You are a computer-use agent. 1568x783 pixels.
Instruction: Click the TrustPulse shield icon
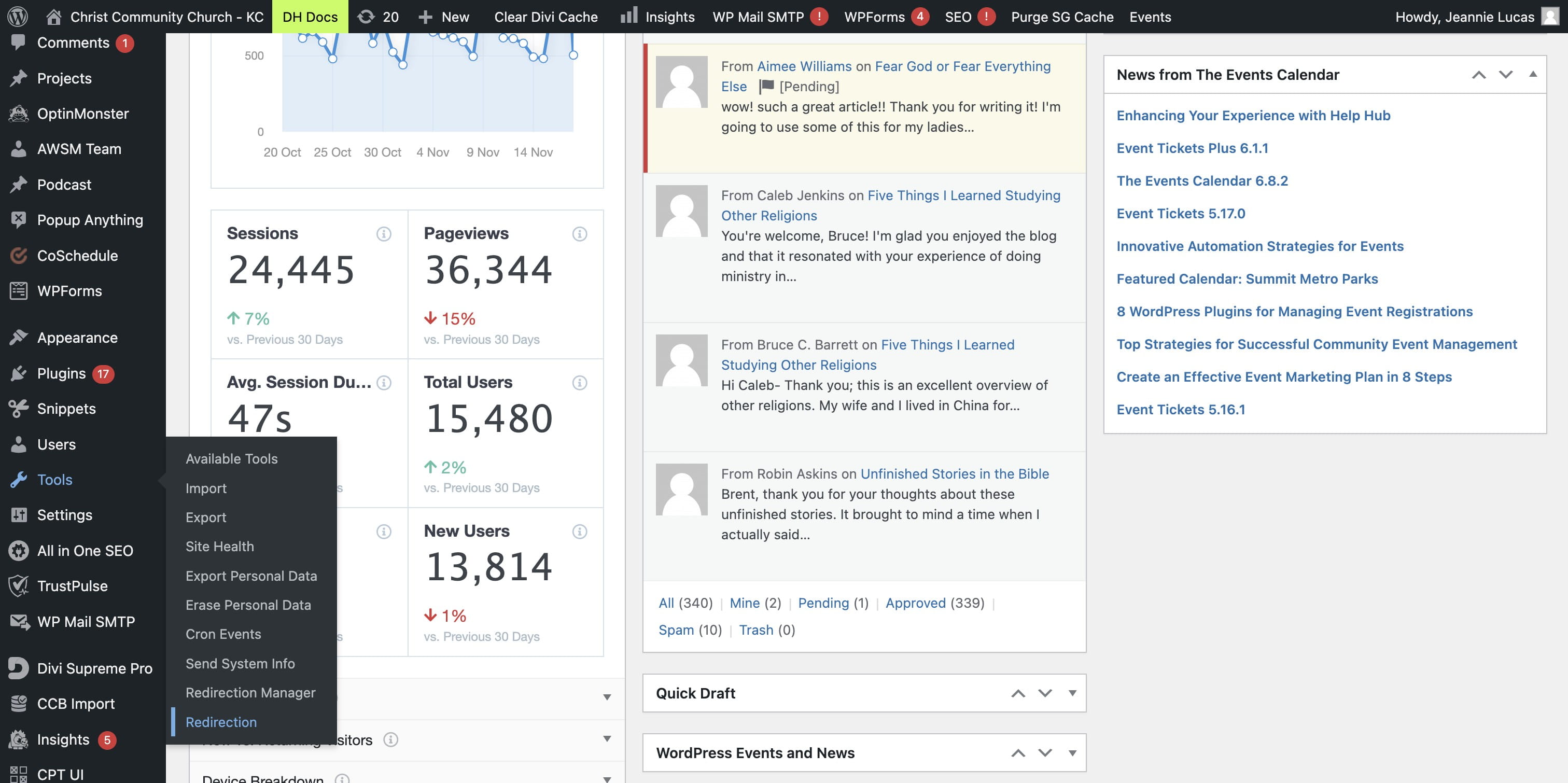coord(18,586)
